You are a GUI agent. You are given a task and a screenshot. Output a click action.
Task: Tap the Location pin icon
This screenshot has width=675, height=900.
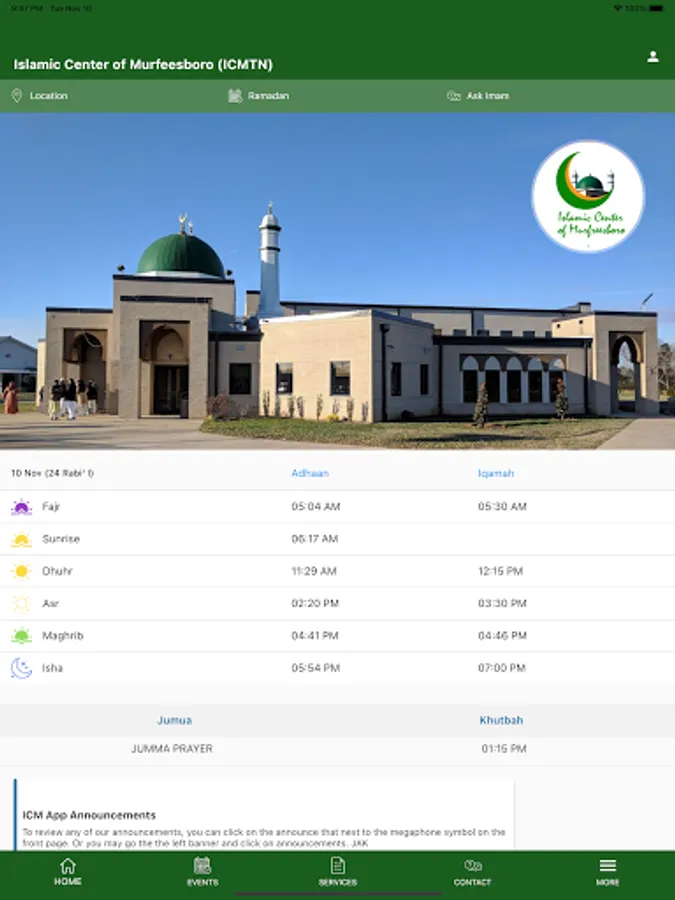coord(17,96)
